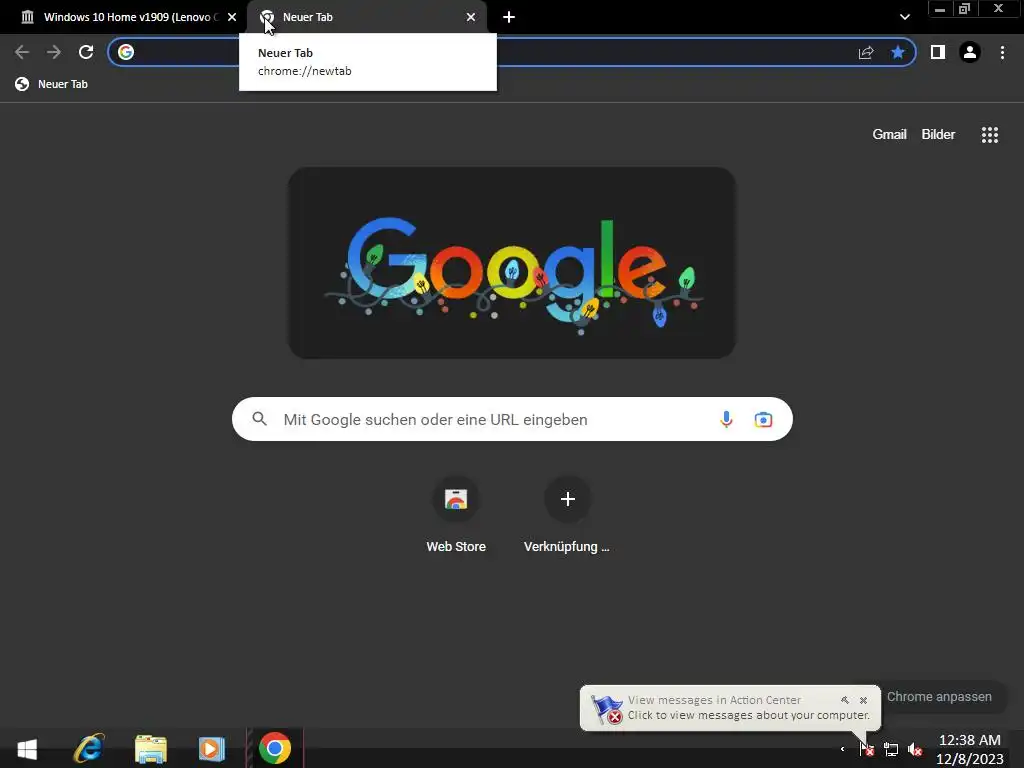Open the network tray icon
This screenshot has height=768, width=1024.
click(x=891, y=750)
